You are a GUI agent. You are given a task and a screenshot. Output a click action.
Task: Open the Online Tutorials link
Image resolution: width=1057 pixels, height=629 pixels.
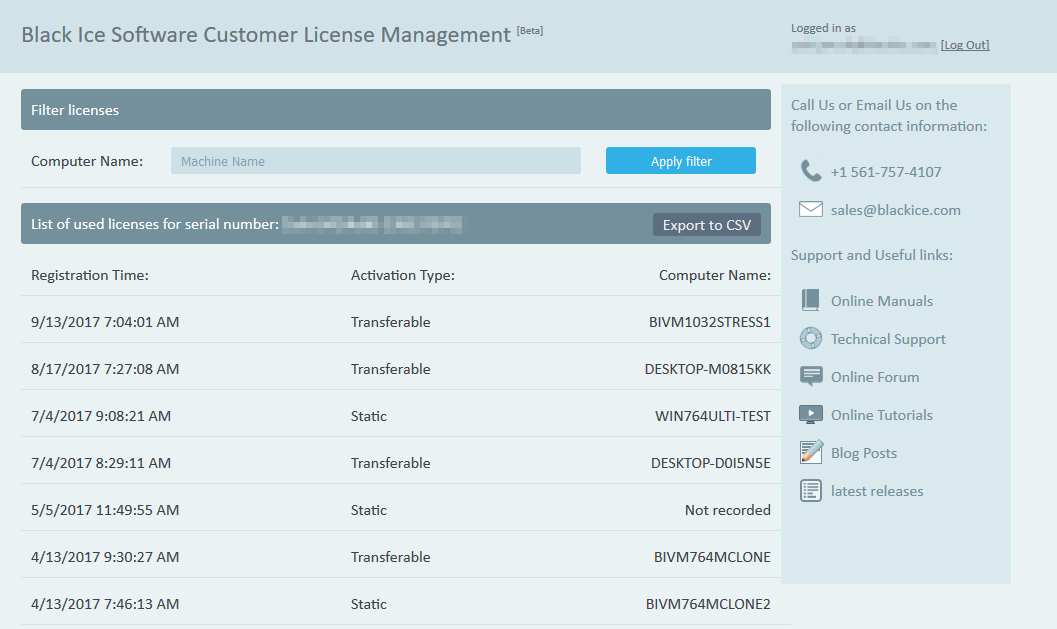[x=882, y=415]
